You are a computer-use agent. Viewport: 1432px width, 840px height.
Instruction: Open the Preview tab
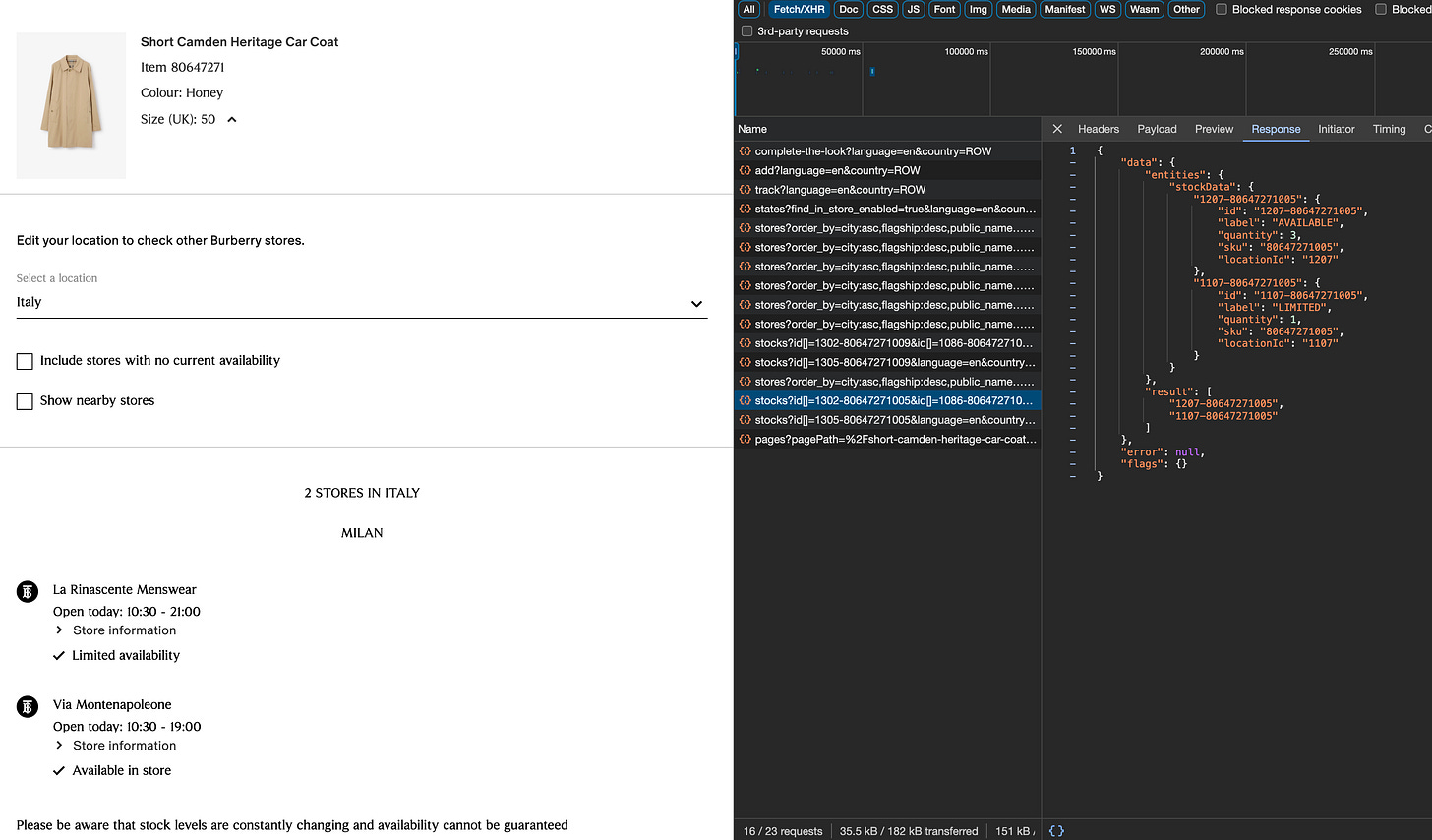click(x=1214, y=129)
